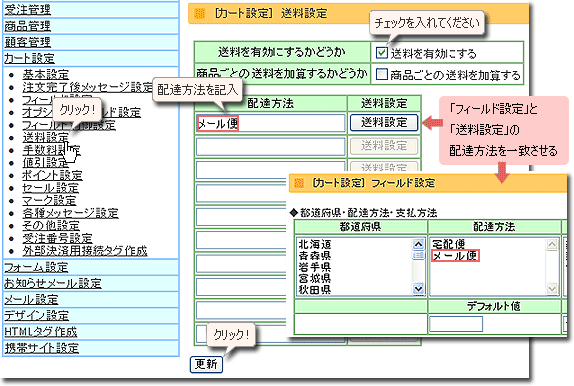This screenshot has height=386, width=574.
Task: Click the orange icon beside 送料設定 heading
Action: click(x=200, y=14)
